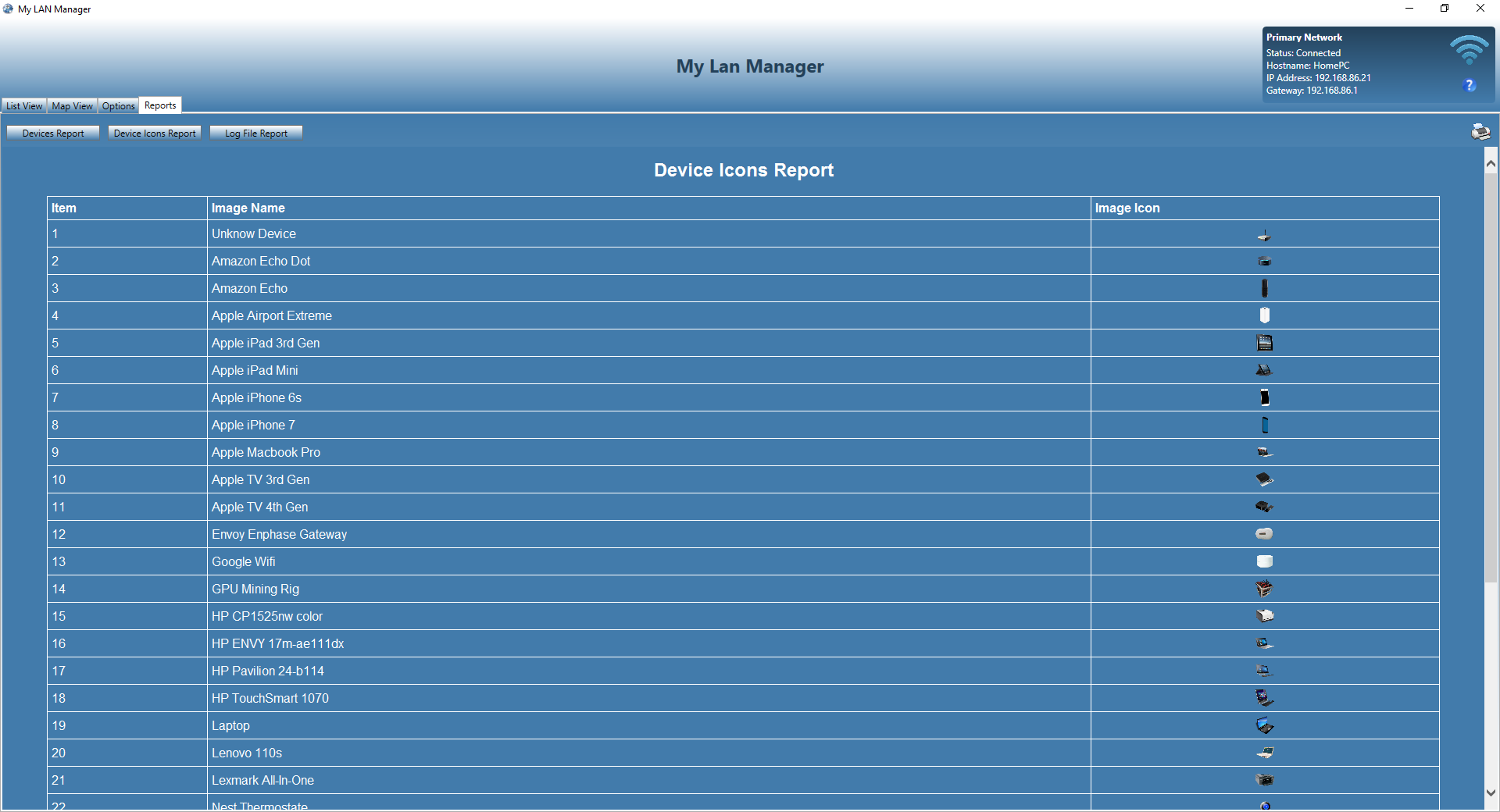Select the Lenovo 110s name cell
The height and width of the screenshot is (812, 1500).
point(648,753)
